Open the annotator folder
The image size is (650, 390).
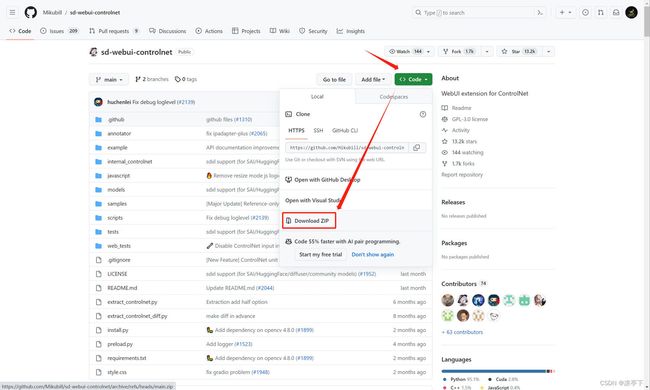pyautogui.click(x=119, y=133)
